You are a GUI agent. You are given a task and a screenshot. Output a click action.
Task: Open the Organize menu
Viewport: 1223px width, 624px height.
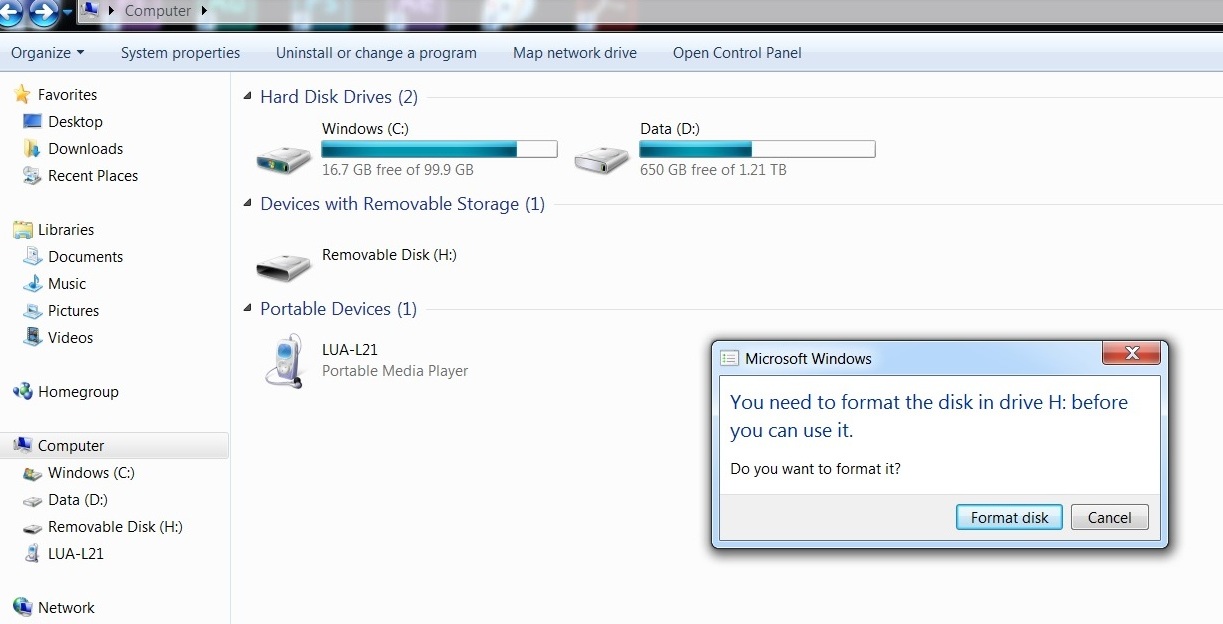point(47,53)
